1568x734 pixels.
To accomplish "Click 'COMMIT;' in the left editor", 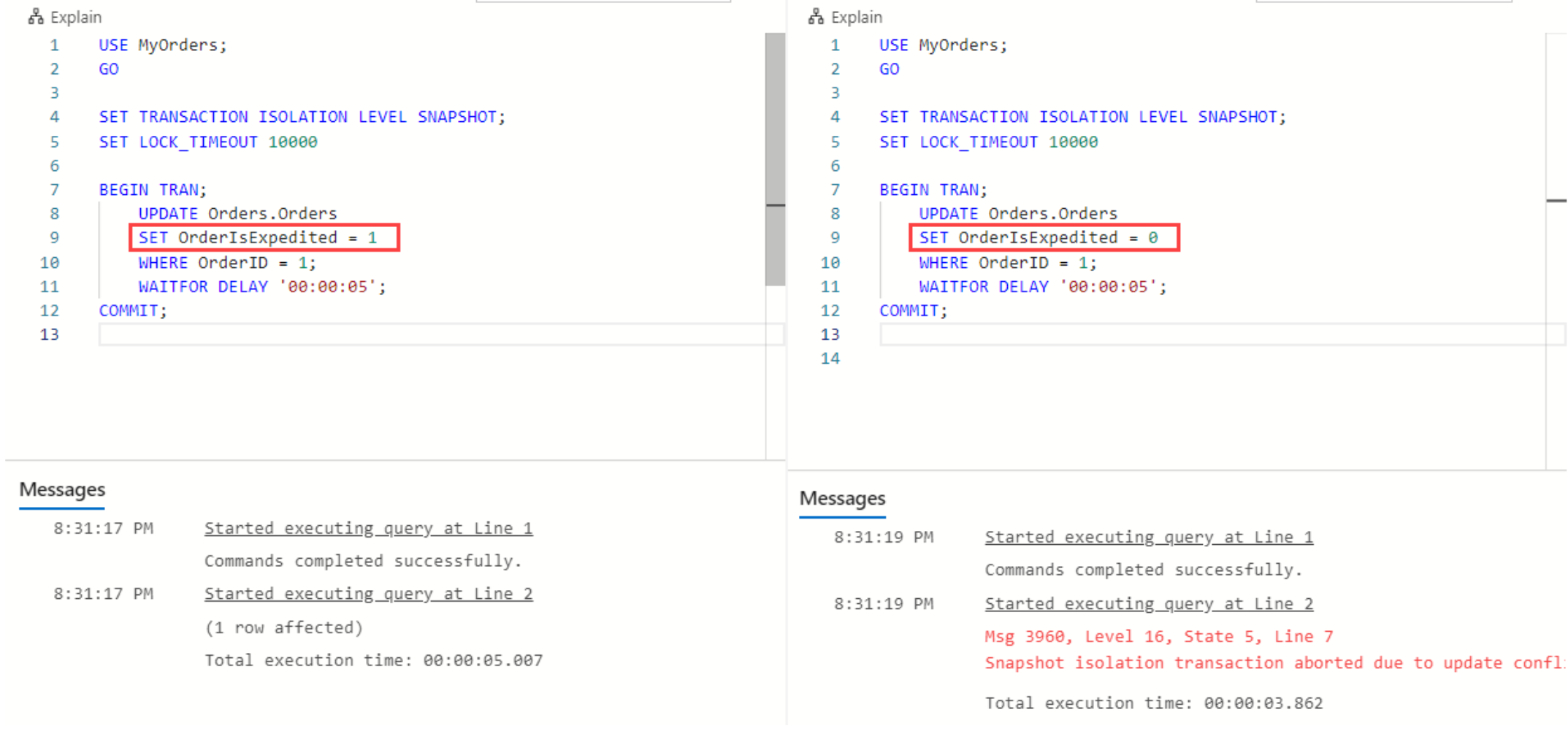I will point(133,311).
